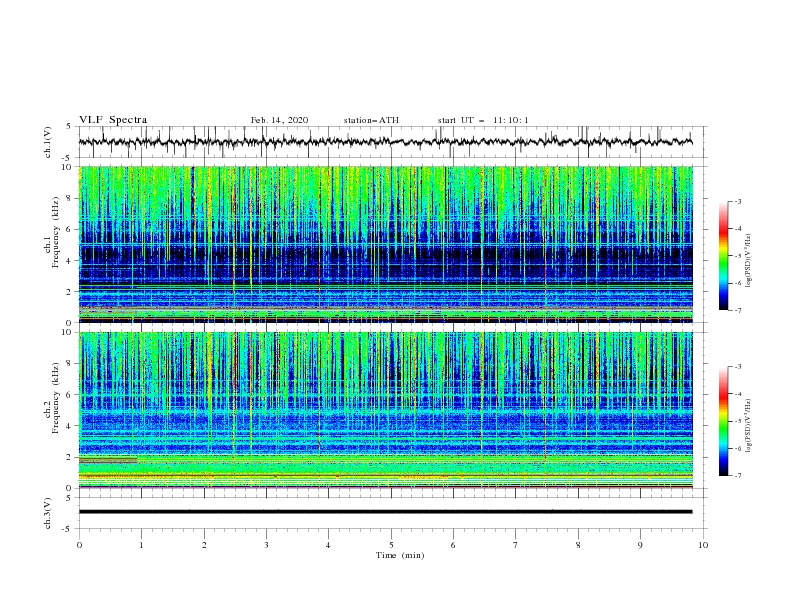
Task: Click the "8" tick on the time axis
Action: (578, 545)
